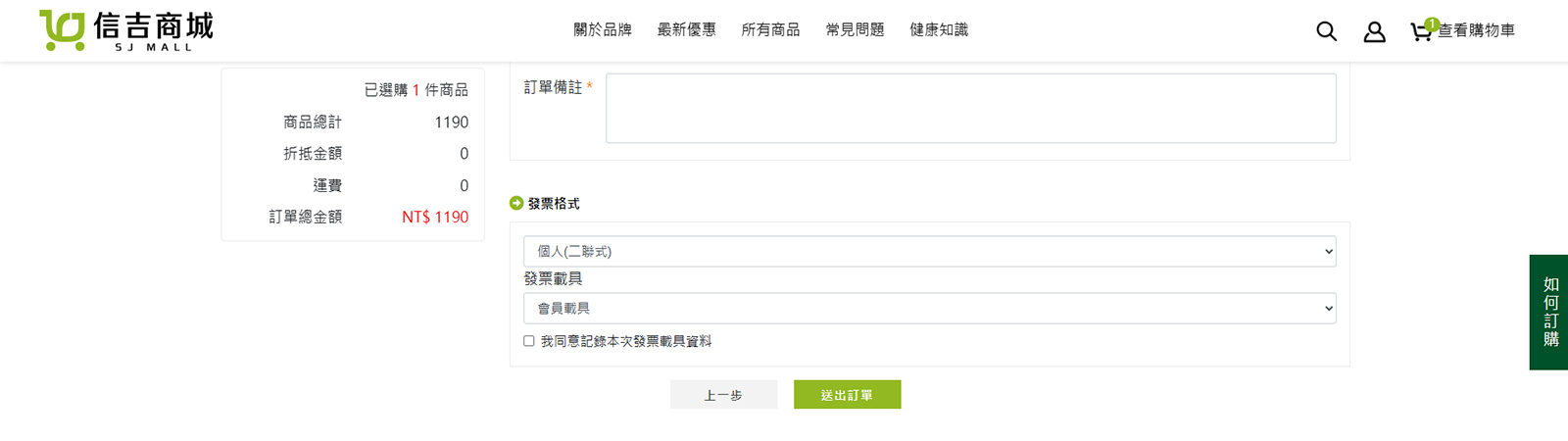Open the member account icon
1568x441 pixels.
(x=1375, y=31)
